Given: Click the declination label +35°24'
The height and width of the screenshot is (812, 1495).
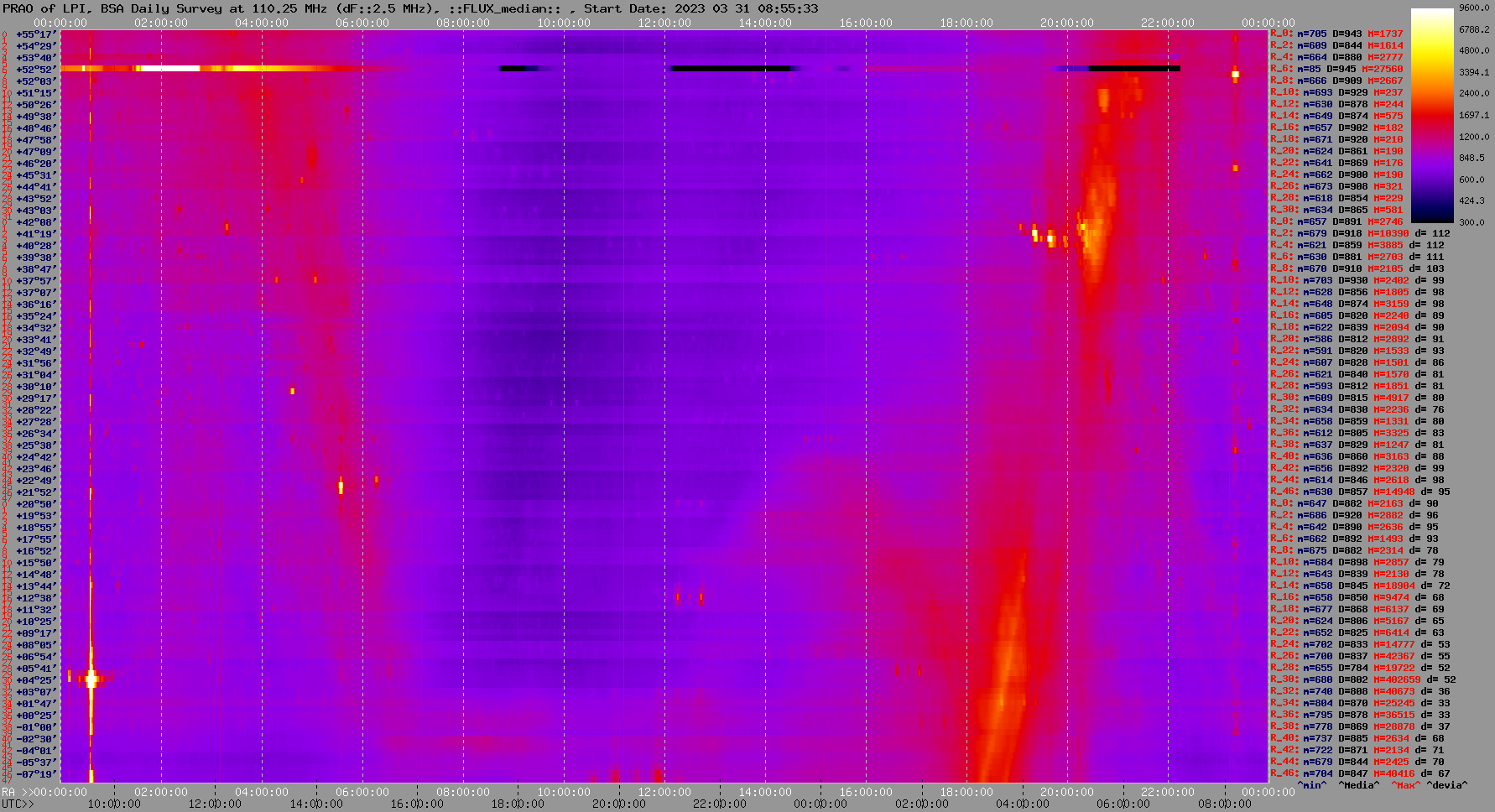Looking at the screenshot, I should coord(36,316).
